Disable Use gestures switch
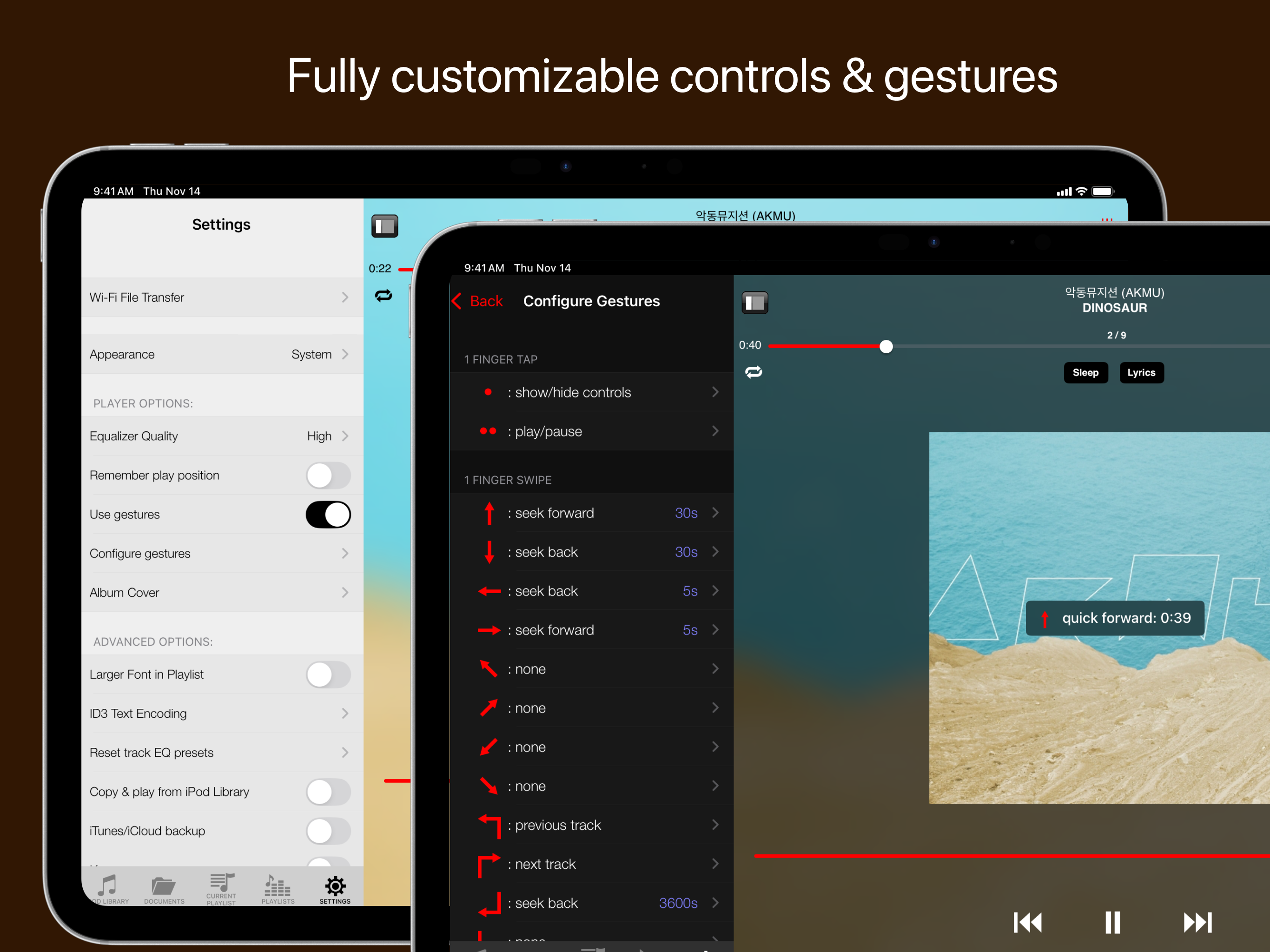 pyautogui.click(x=328, y=515)
